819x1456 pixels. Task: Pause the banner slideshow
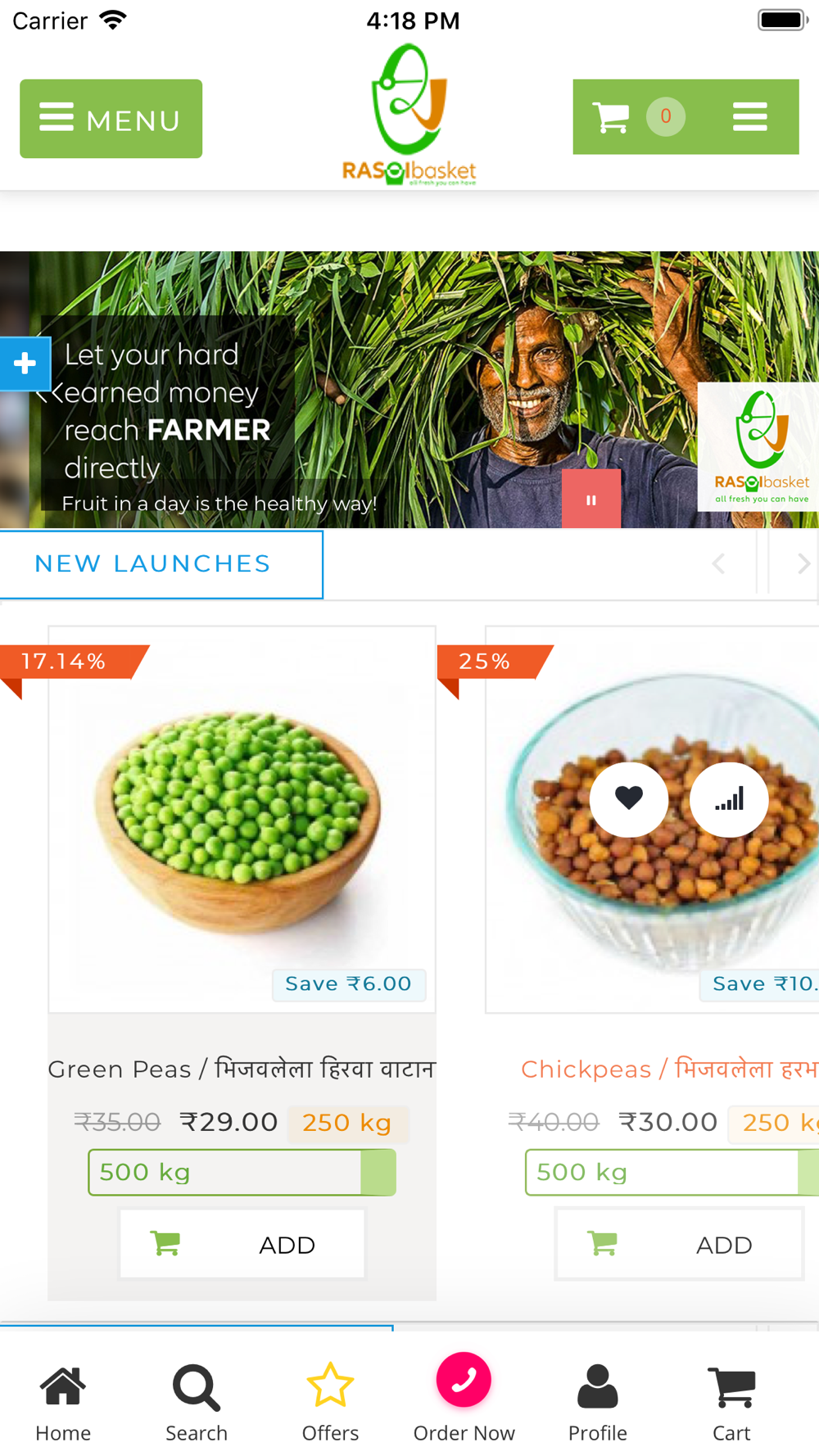tap(591, 499)
